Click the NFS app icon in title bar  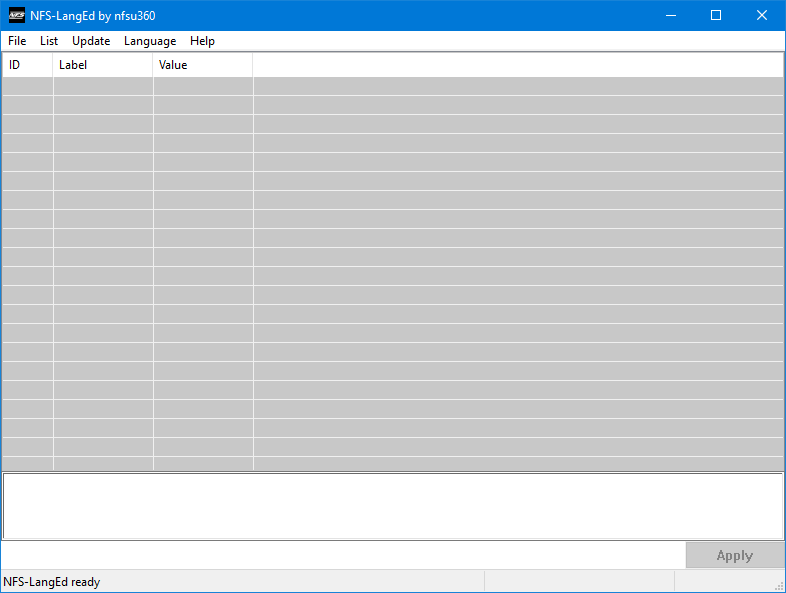(16, 15)
